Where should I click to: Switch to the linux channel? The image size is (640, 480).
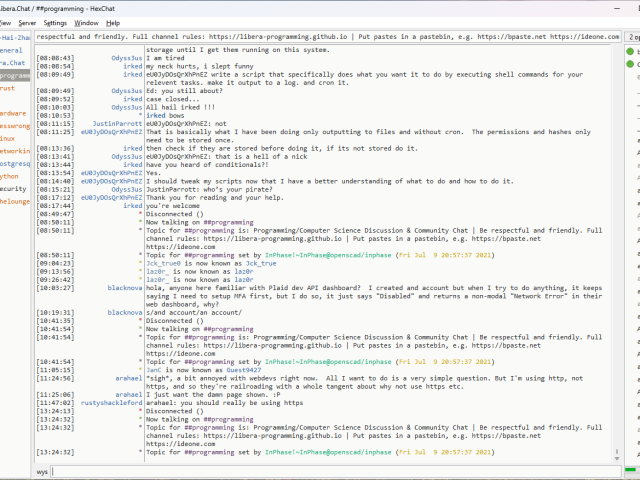[8, 138]
